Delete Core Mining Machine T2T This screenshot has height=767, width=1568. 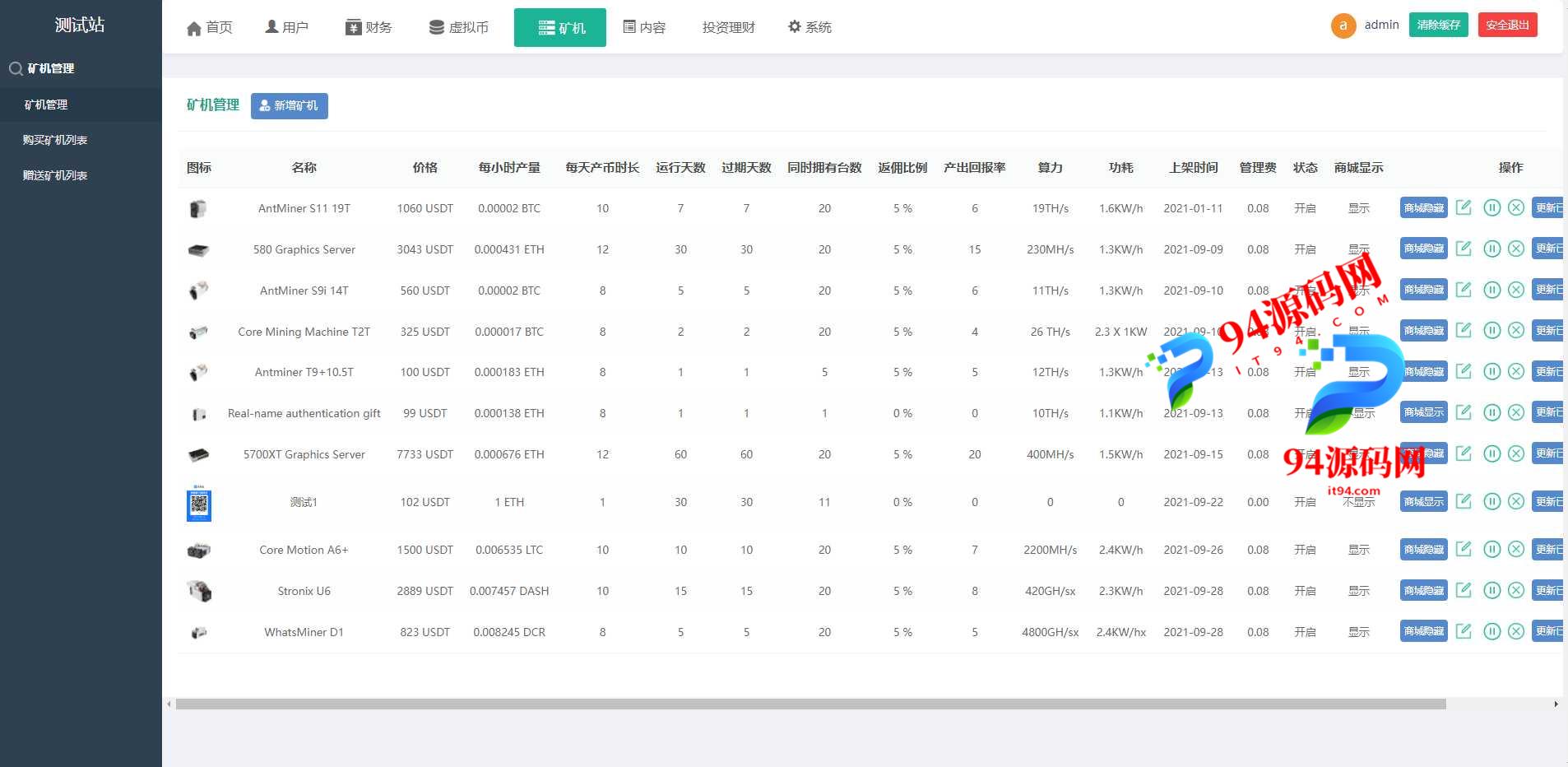point(1516,330)
